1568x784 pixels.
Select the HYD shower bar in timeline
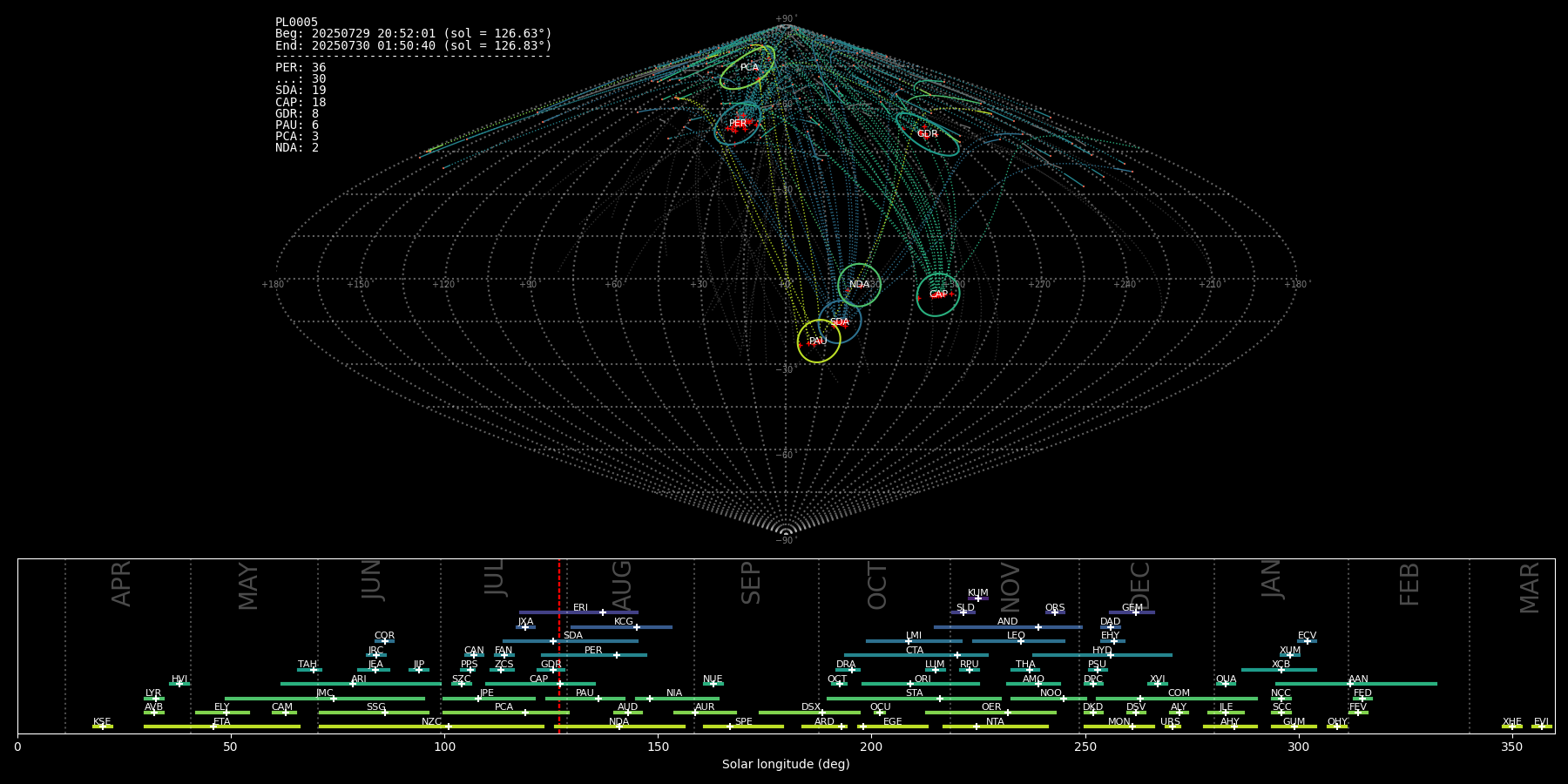1102,655
